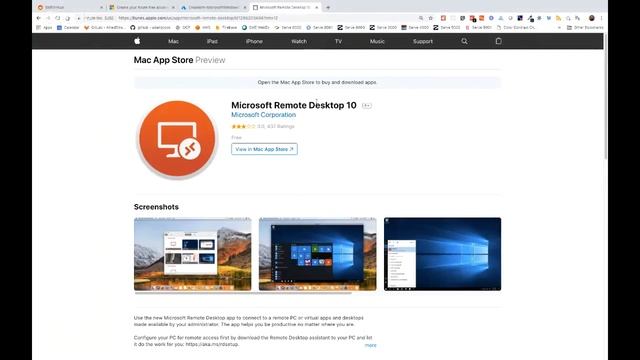Click the Open the Mac App Store banner text
Image resolution: width=640 pixels, height=360 pixels.
coord(317,82)
